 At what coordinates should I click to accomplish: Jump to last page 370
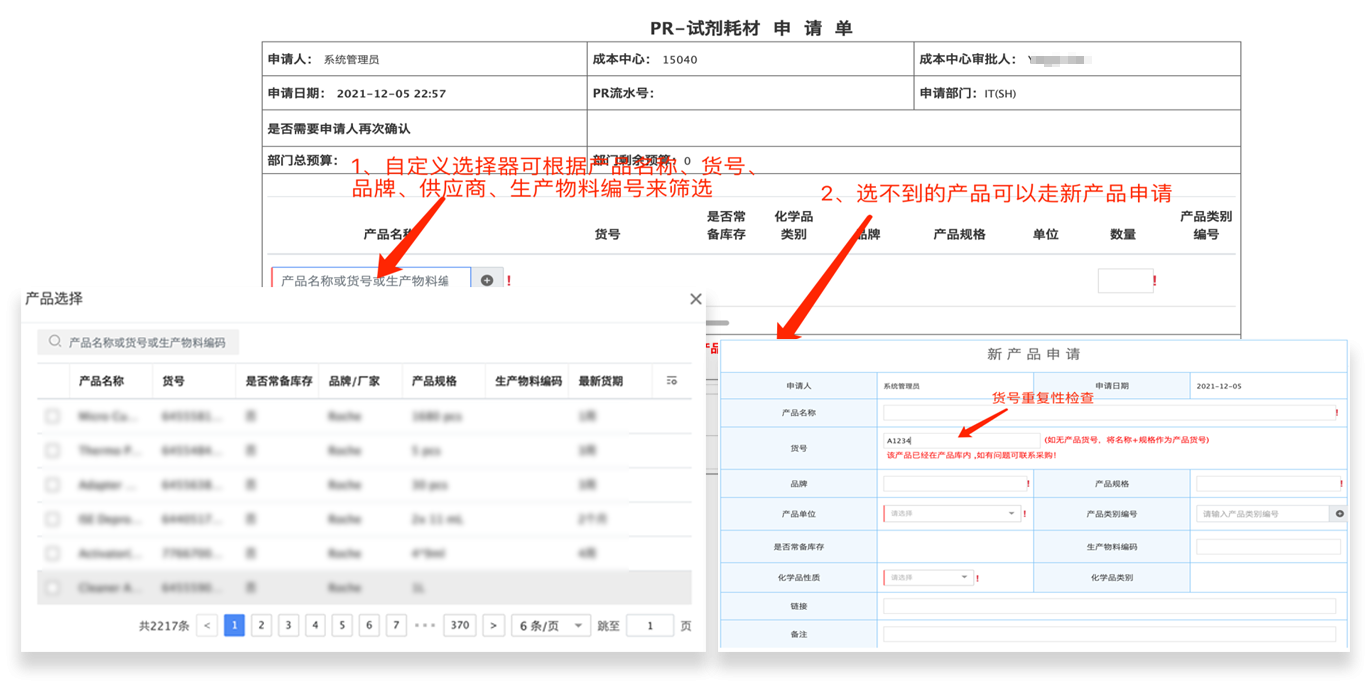click(460, 626)
